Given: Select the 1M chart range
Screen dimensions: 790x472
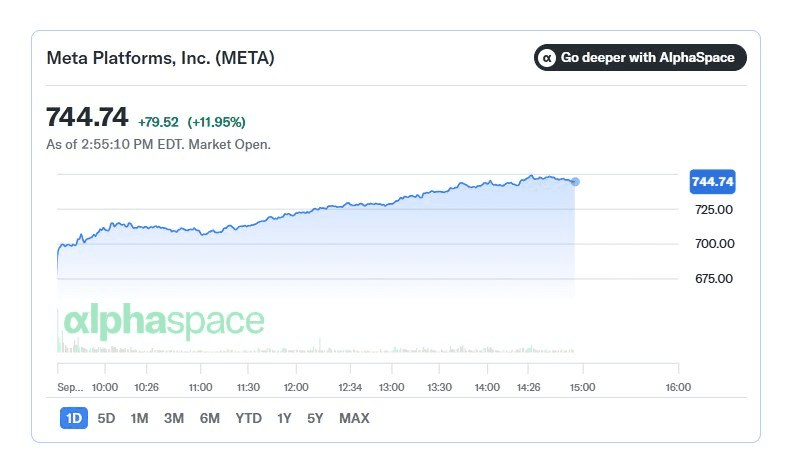Looking at the screenshot, I should (x=139, y=418).
